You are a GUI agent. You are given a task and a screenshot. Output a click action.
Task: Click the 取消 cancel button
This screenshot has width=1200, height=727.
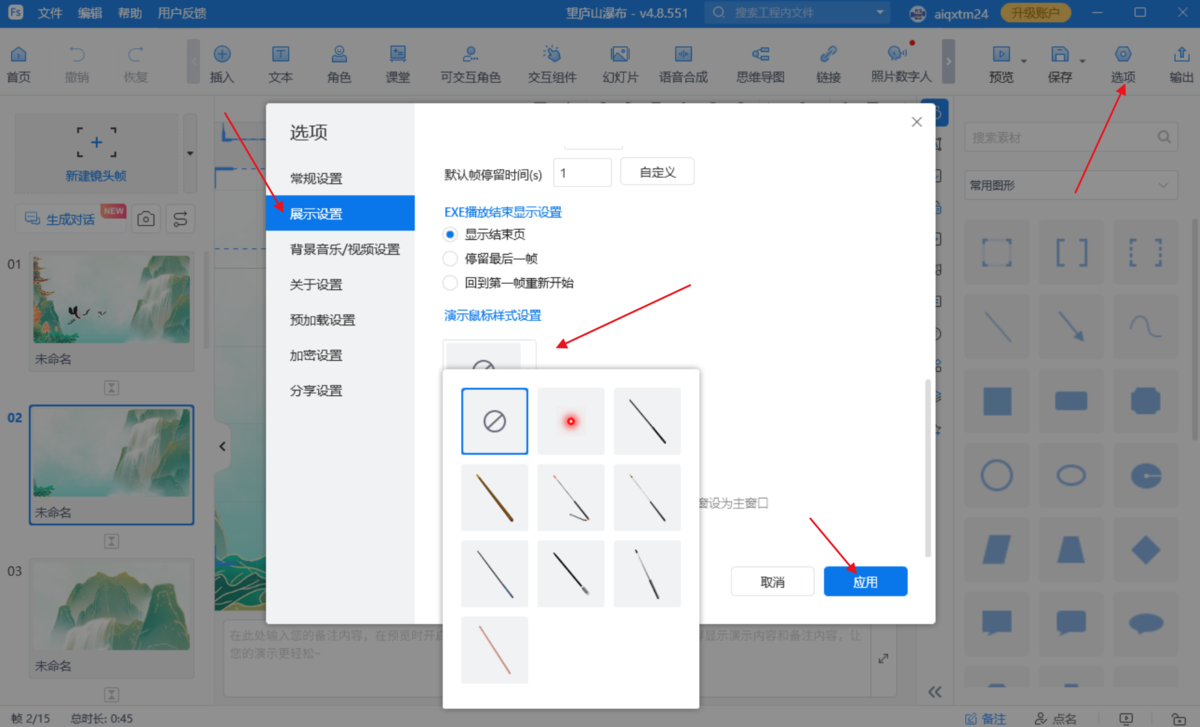click(772, 581)
